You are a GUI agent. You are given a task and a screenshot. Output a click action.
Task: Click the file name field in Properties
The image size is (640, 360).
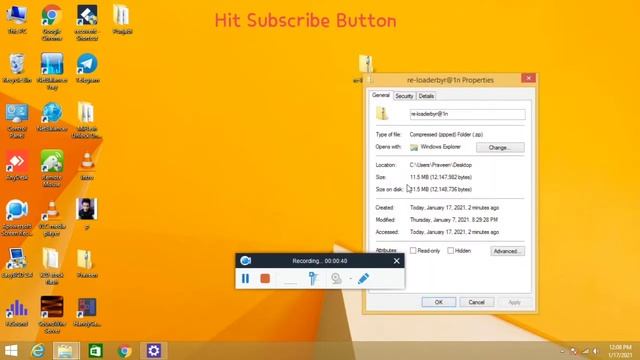click(x=467, y=114)
